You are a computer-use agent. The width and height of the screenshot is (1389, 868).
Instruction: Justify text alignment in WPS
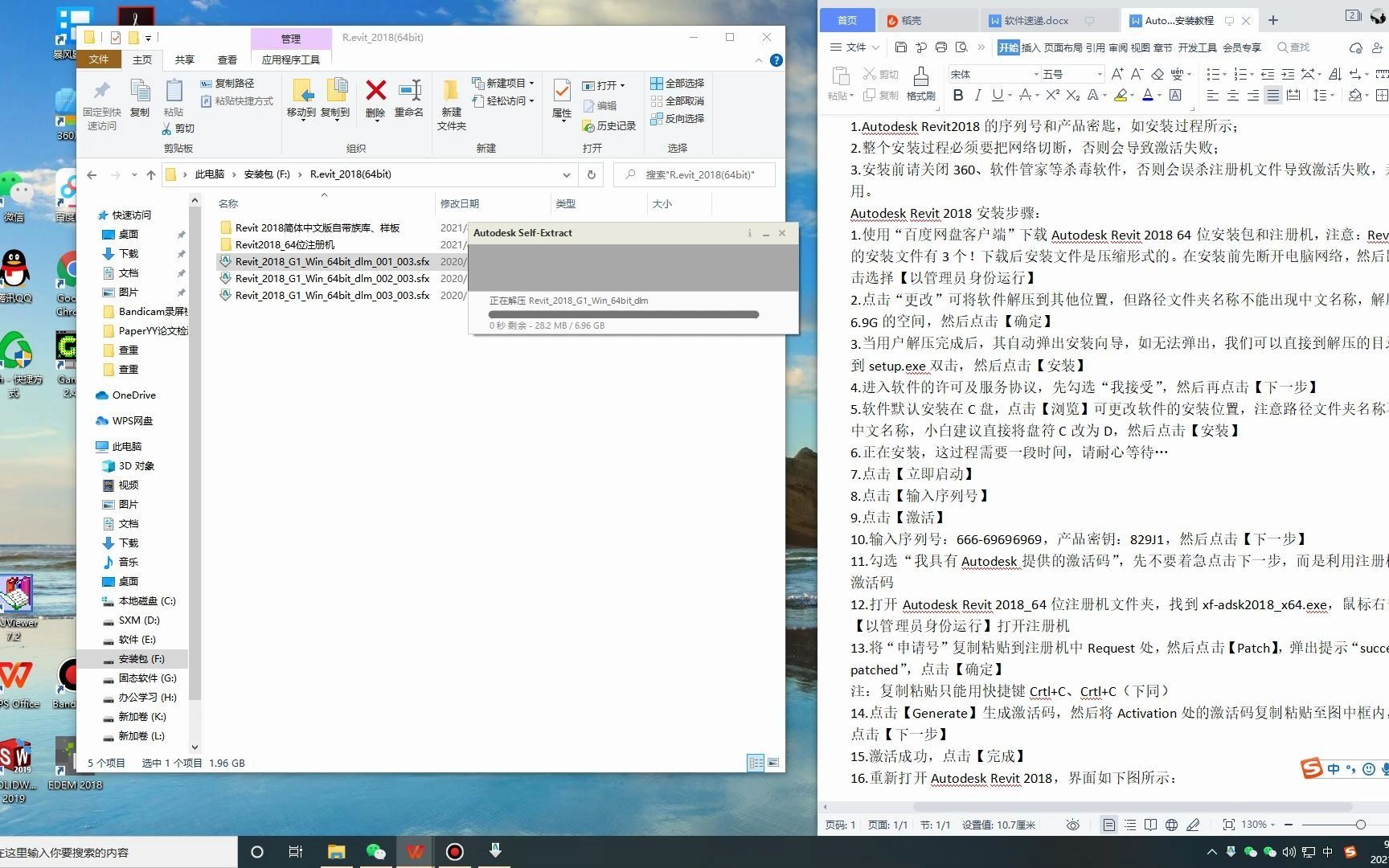coord(1273,96)
